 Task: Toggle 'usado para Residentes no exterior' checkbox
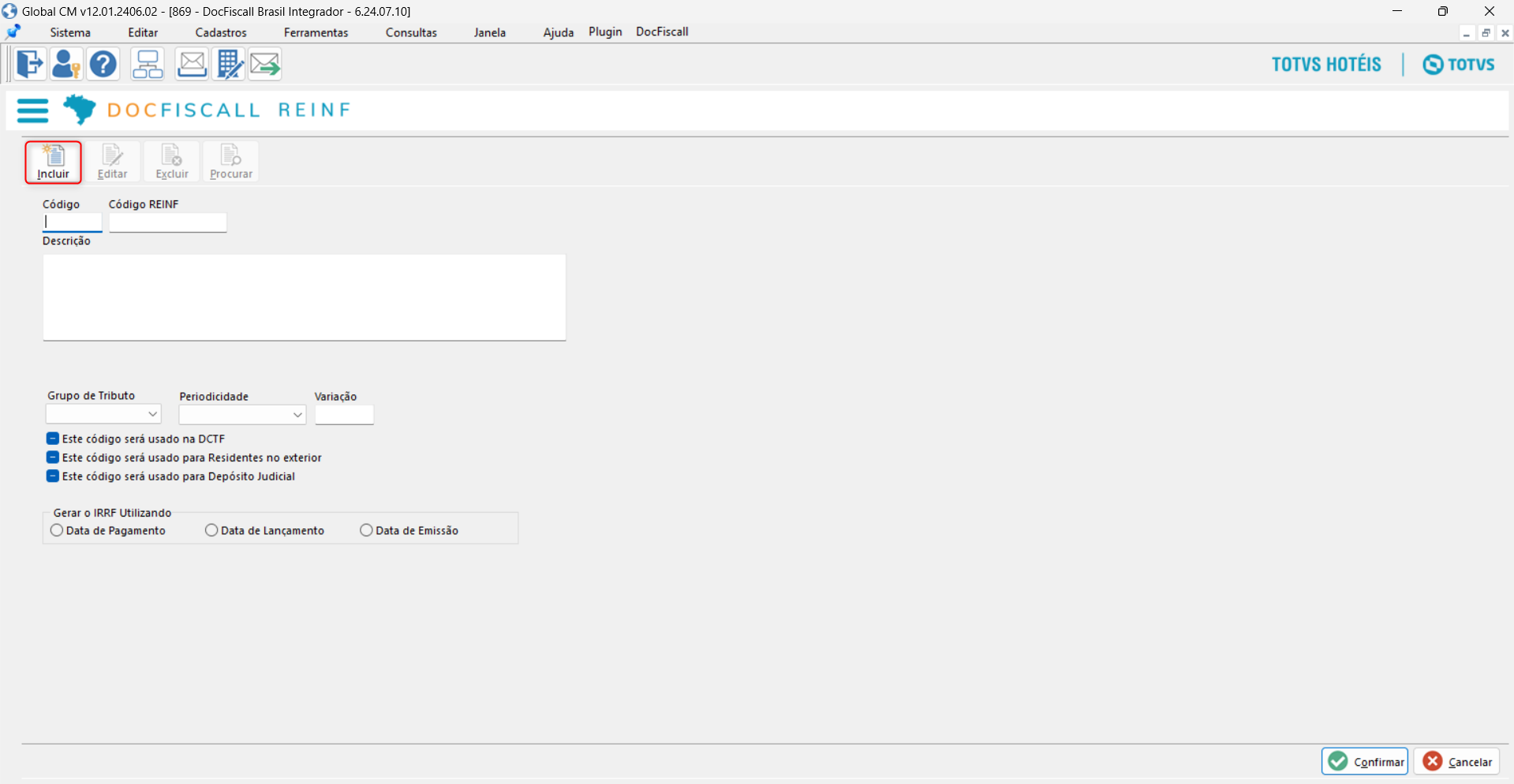pyautogui.click(x=53, y=457)
